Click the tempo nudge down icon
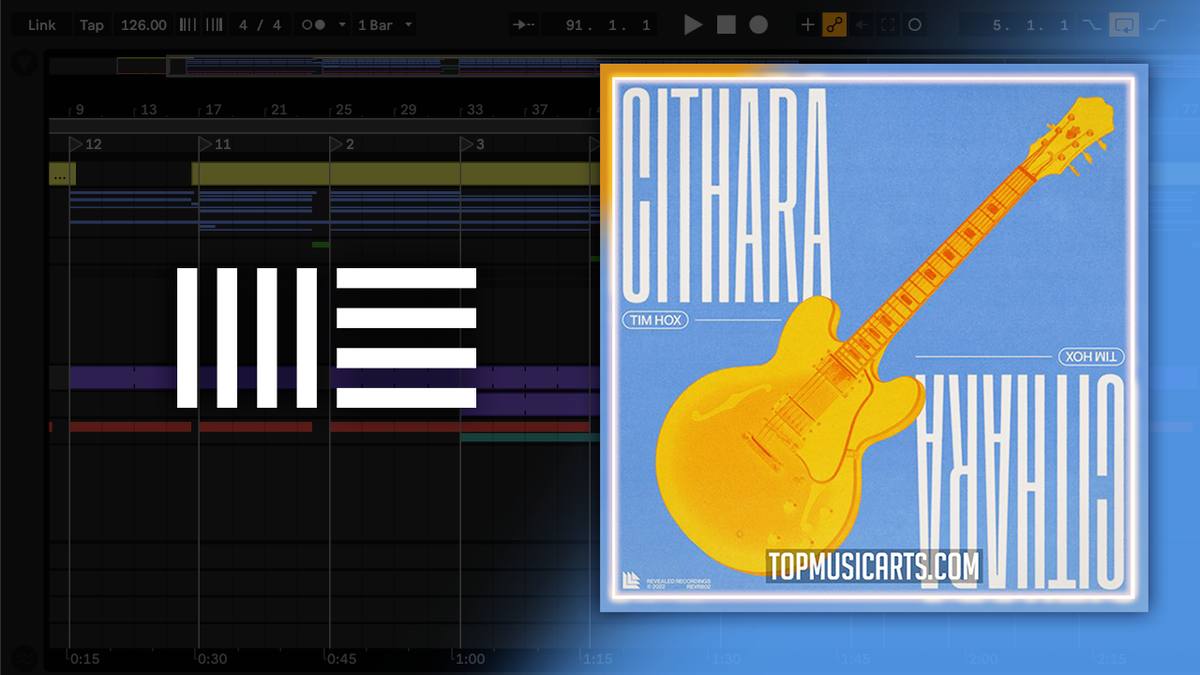The image size is (1200, 675). tap(185, 24)
